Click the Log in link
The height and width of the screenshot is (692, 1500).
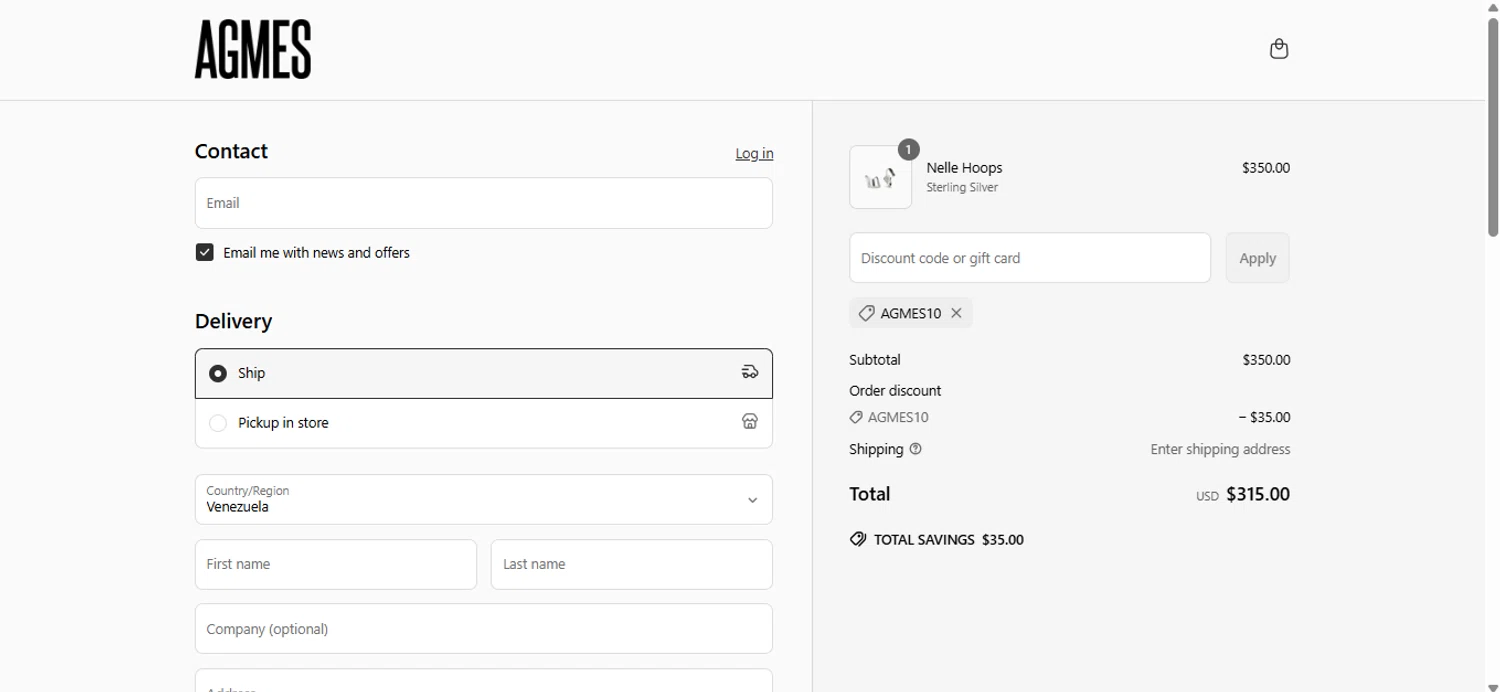[x=754, y=153]
